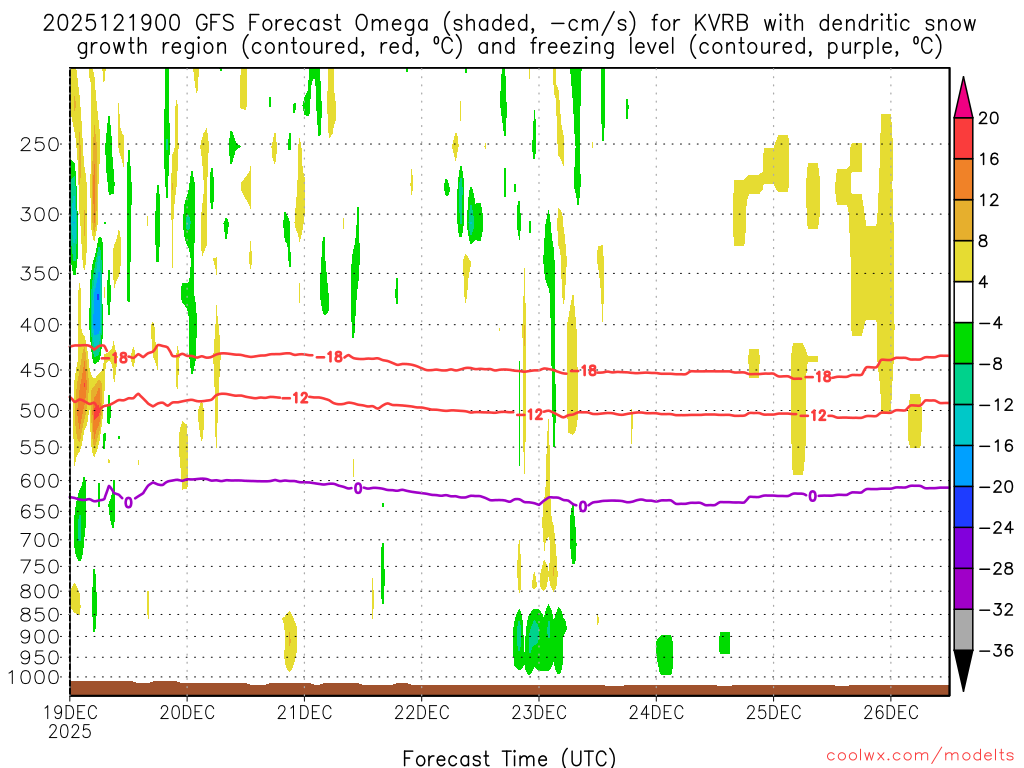Open the coolwx.com/modelts link
Screen dimensions: 1024x768
click(x=920, y=756)
